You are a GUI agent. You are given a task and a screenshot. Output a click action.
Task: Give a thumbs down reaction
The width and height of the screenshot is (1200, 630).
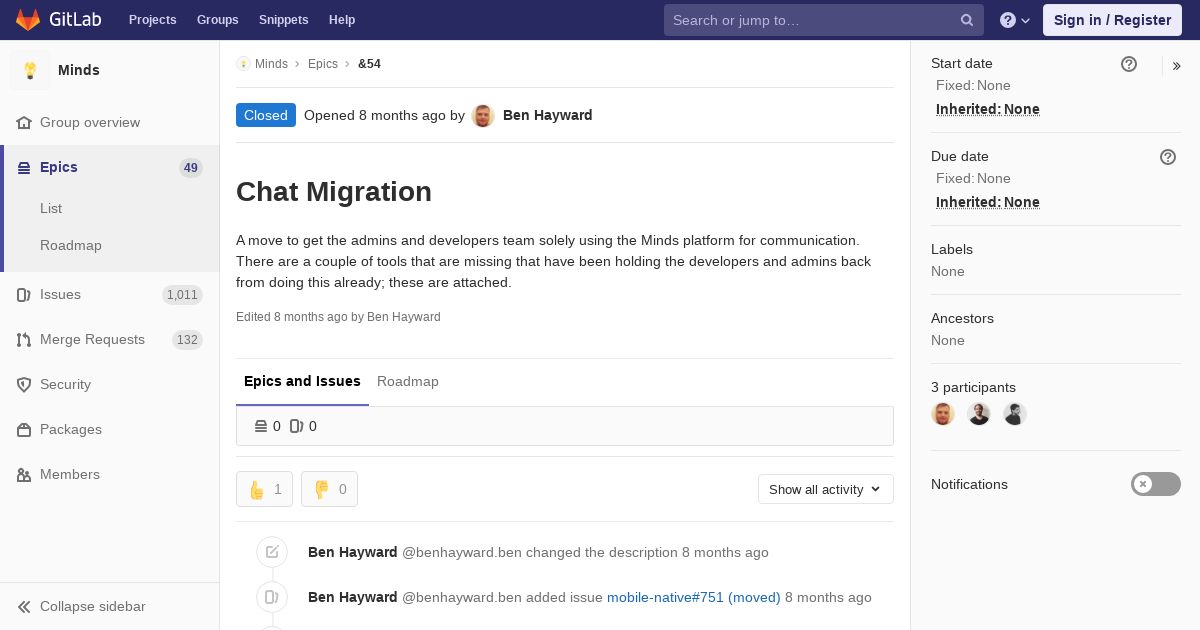tap(329, 489)
